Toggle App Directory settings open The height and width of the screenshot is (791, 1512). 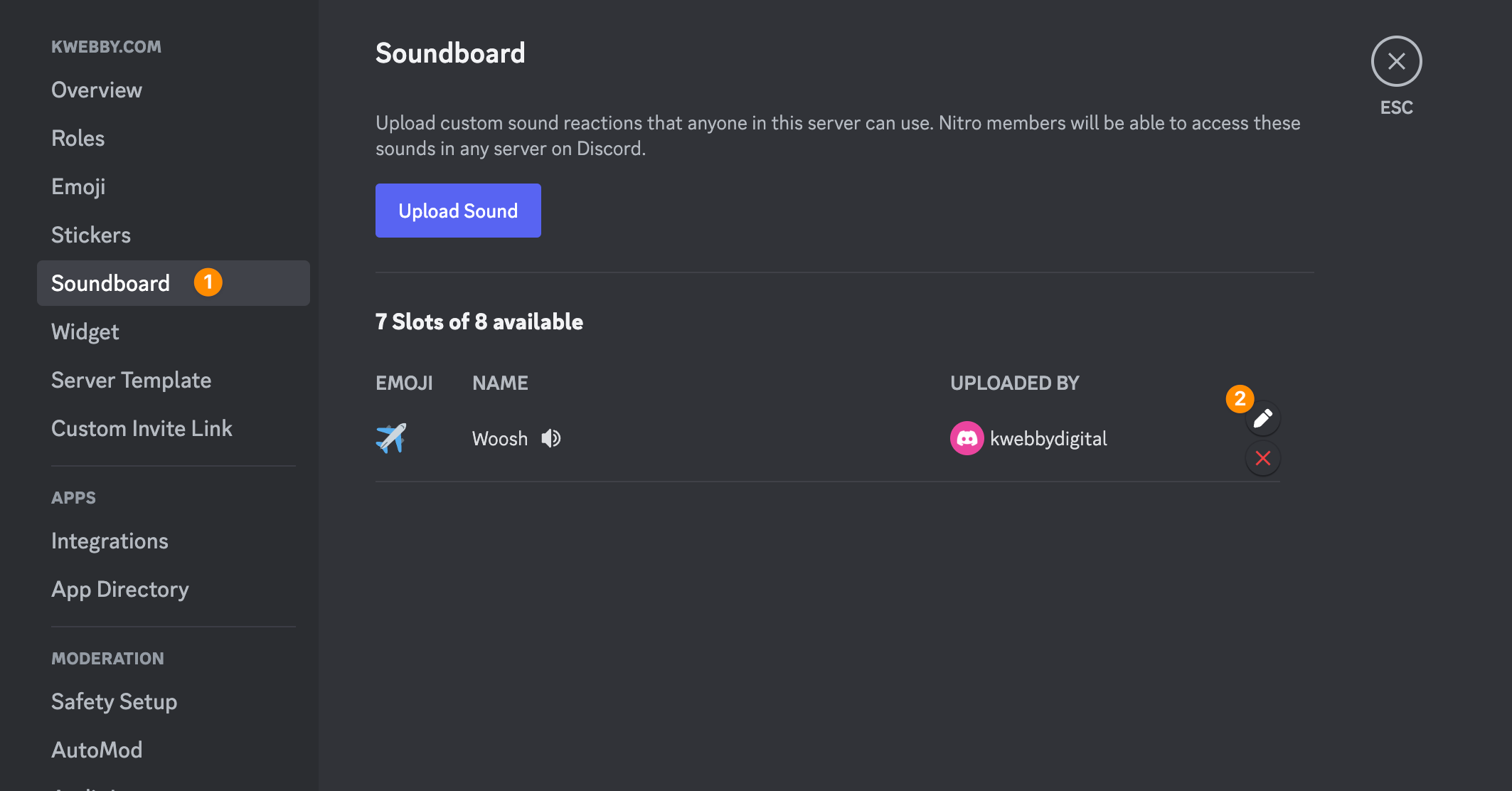(120, 589)
